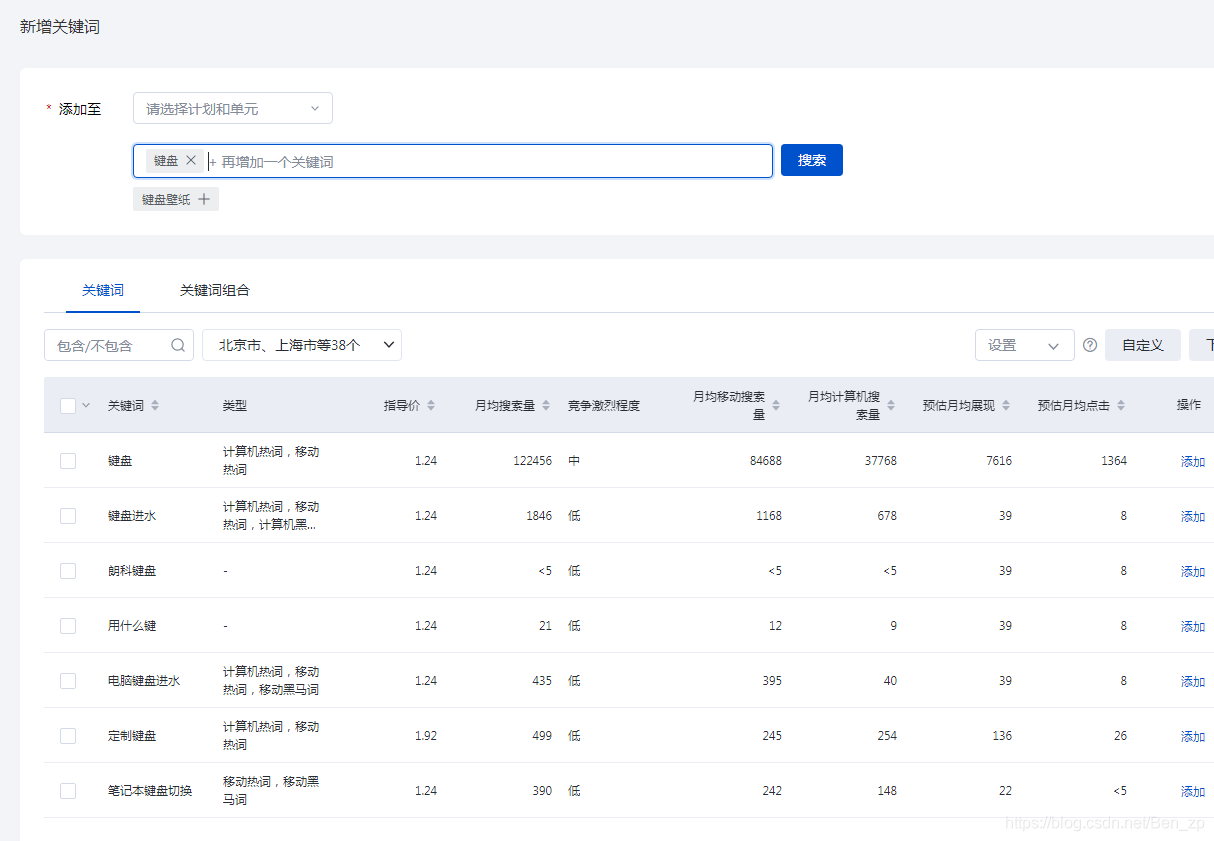This screenshot has width=1214, height=841.
Task: Click the 1364 estimated clicks value
Action: click(x=1113, y=461)
